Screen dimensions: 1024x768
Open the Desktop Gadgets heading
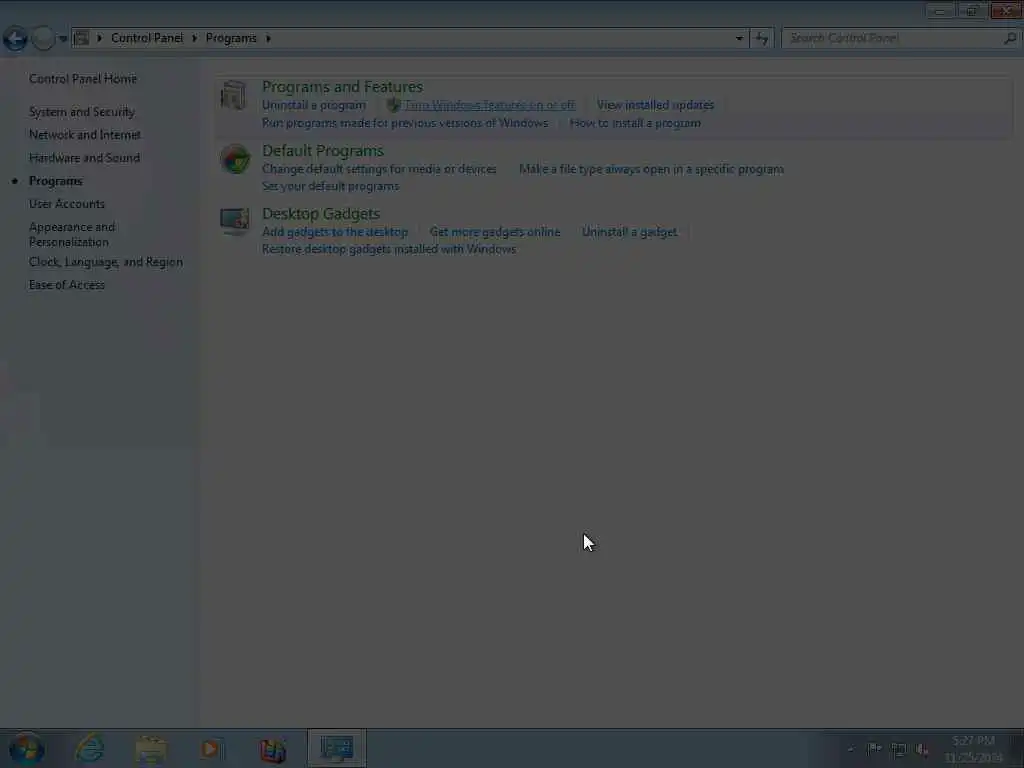tap(321, 214)
